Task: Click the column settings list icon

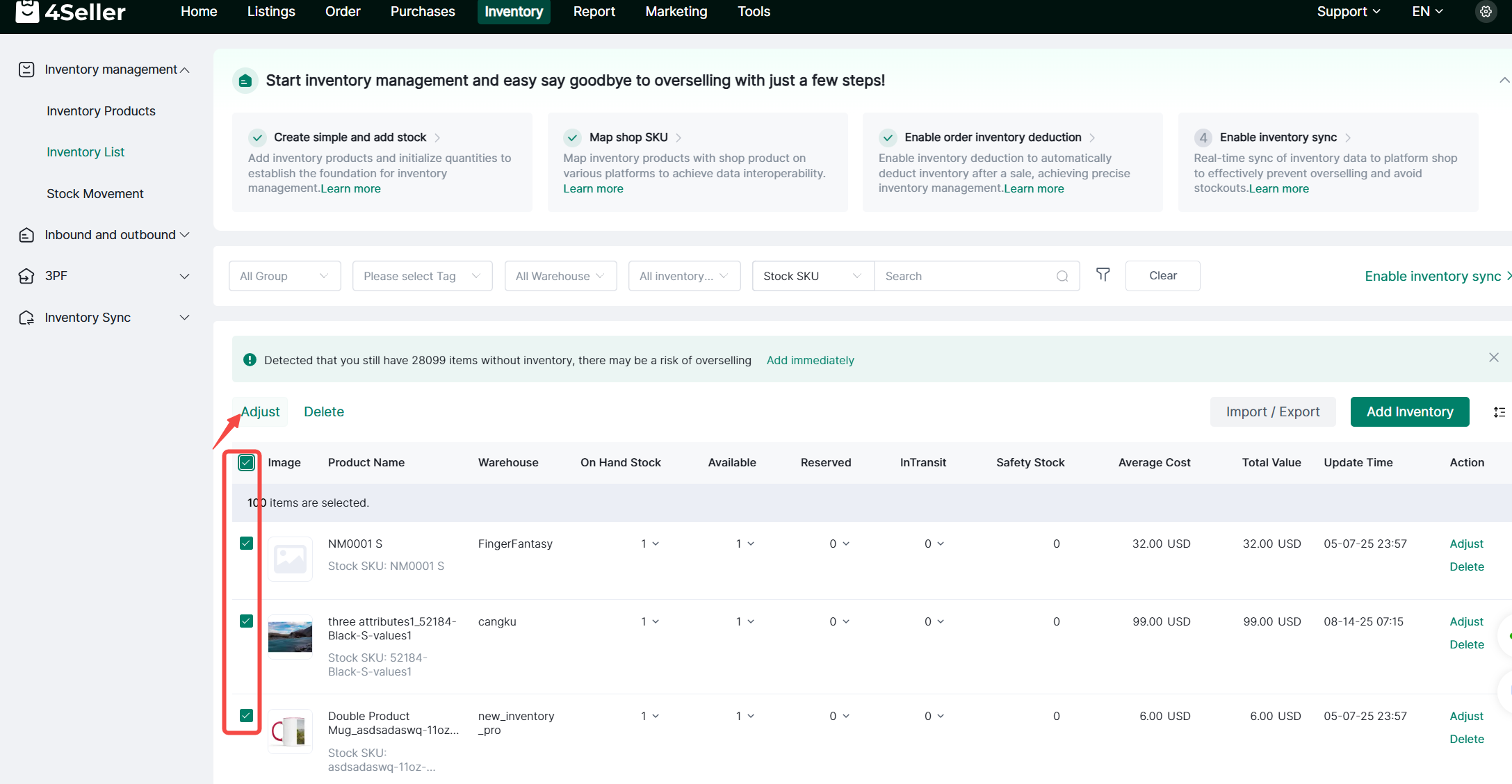Action: [x=1499, y=412]
